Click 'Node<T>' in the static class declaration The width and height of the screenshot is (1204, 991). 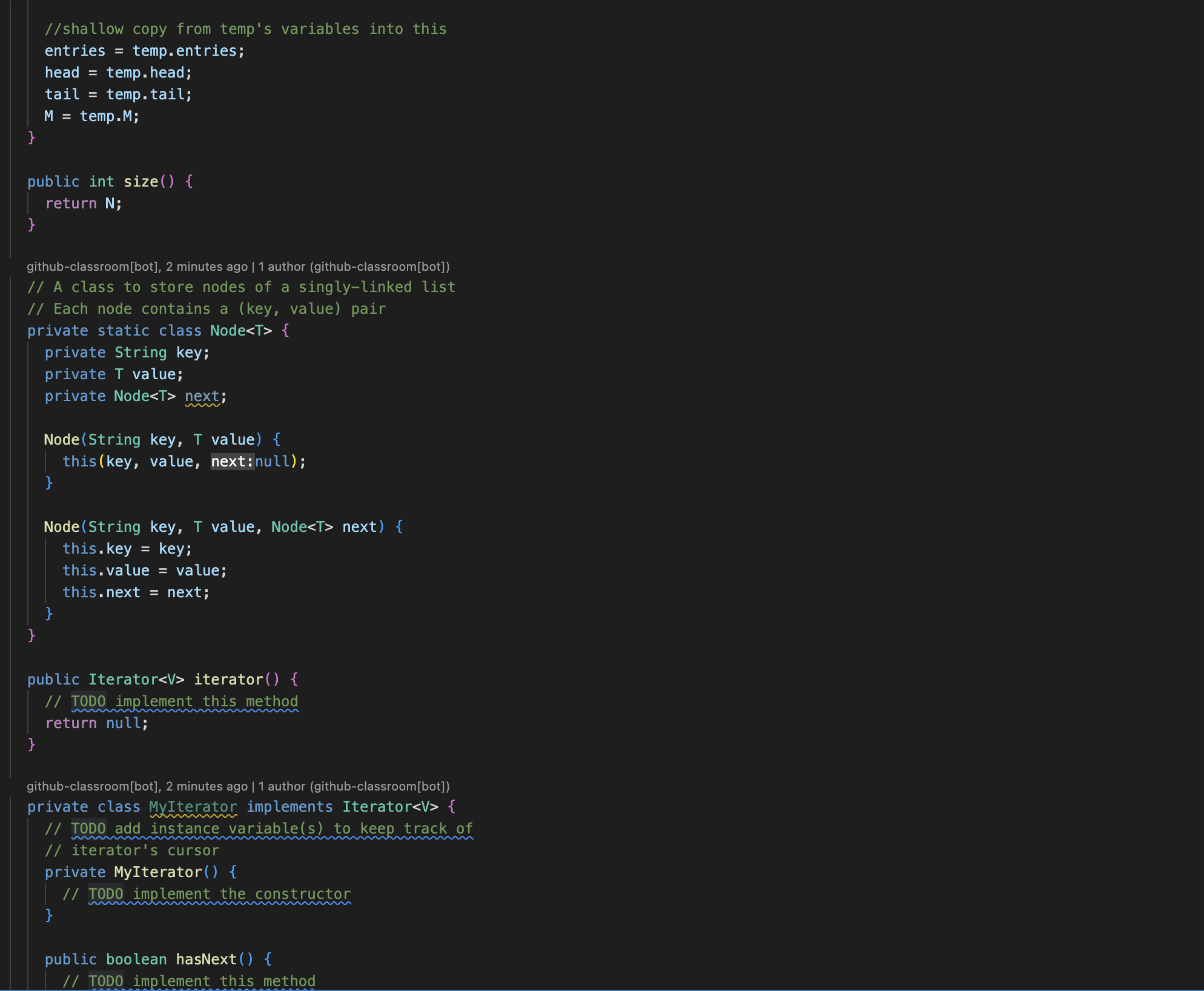coord(240,331)
